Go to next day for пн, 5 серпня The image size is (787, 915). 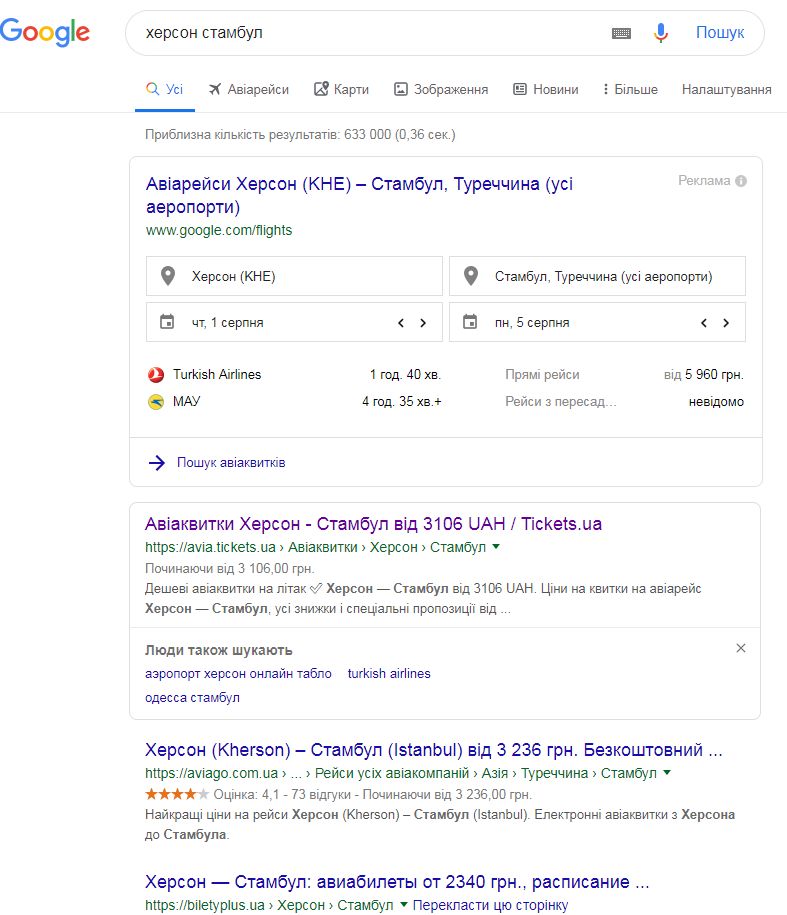coord(726,323)
